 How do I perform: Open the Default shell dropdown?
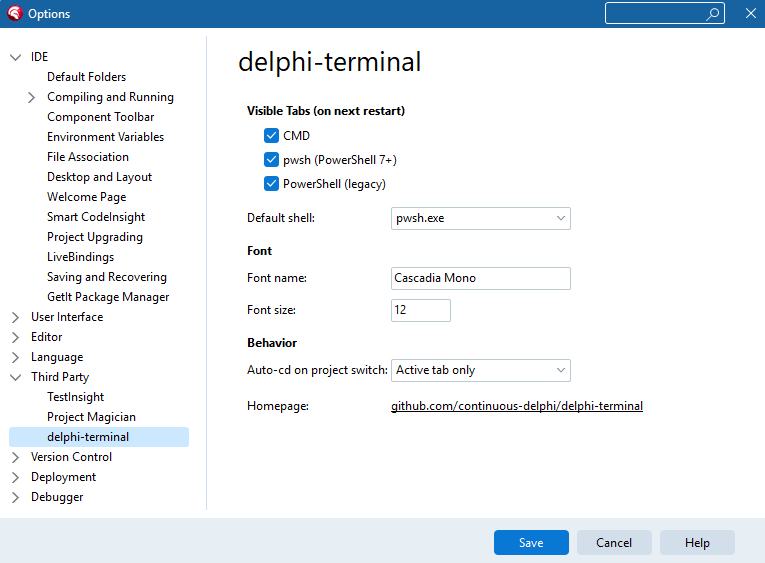pos(481,218)
